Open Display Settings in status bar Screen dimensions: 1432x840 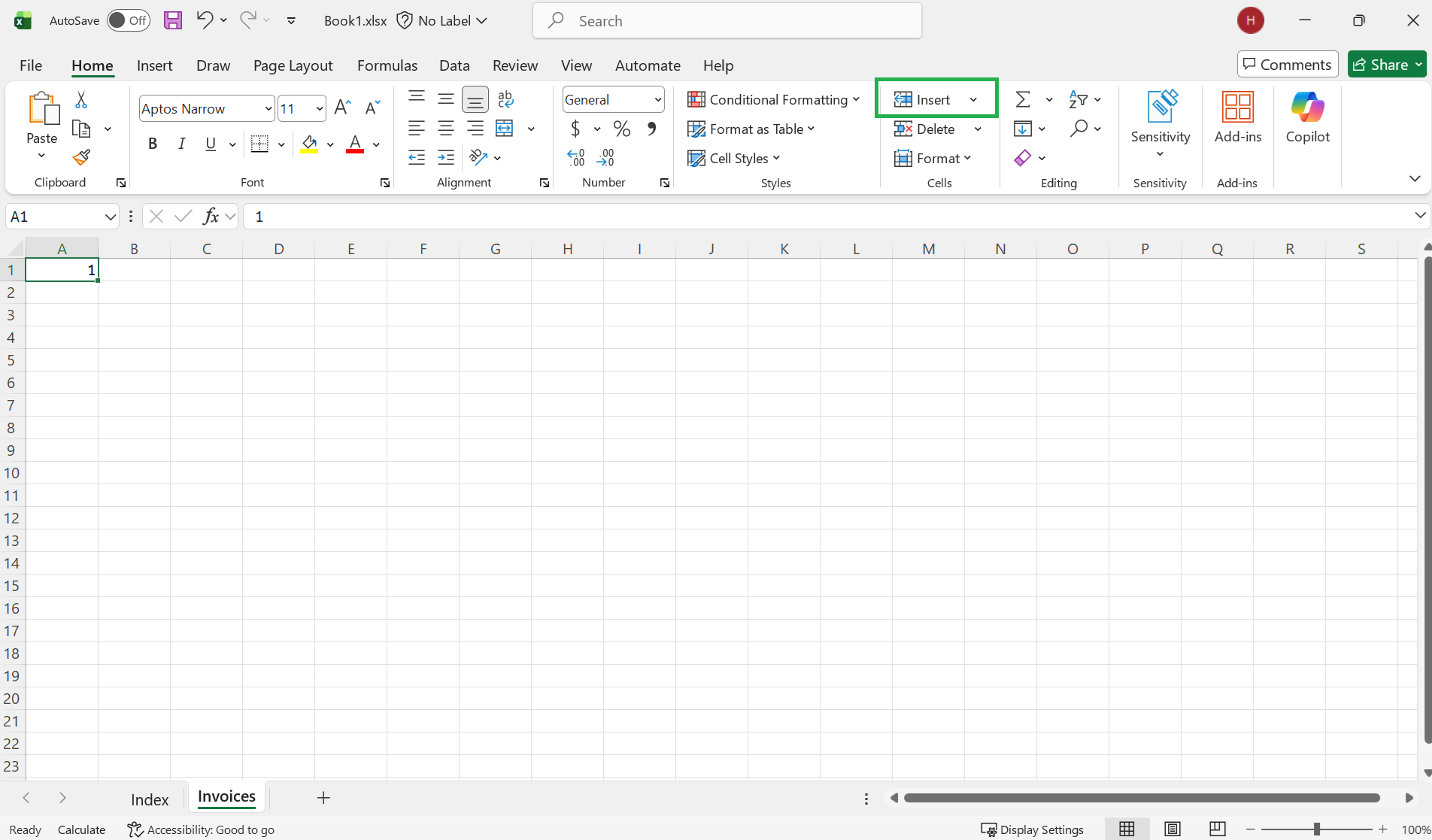tap(1033, 829)
